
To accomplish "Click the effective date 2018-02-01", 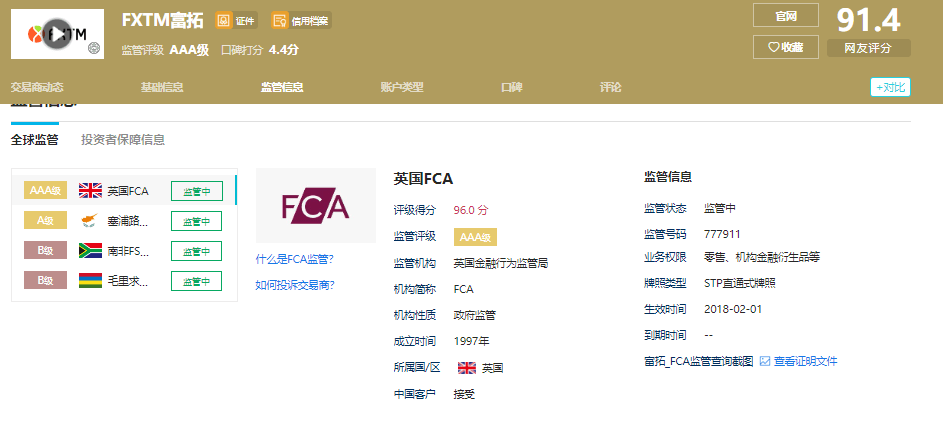I will 733,309.
